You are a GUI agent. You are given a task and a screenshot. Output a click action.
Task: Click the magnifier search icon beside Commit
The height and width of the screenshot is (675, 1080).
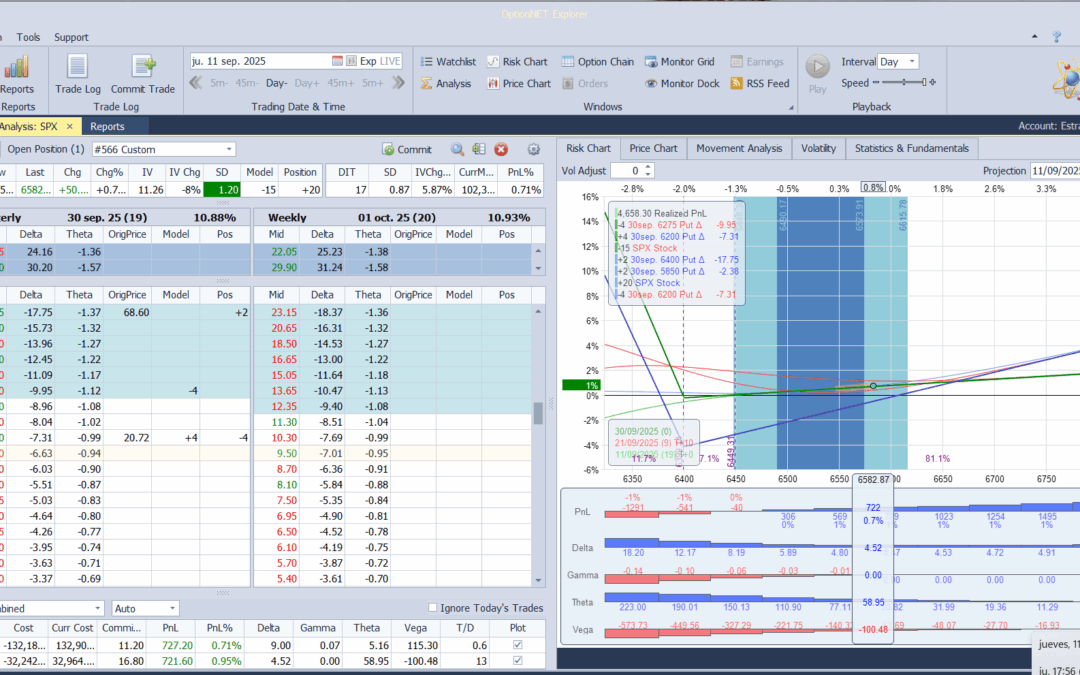[x=457, y=149]
